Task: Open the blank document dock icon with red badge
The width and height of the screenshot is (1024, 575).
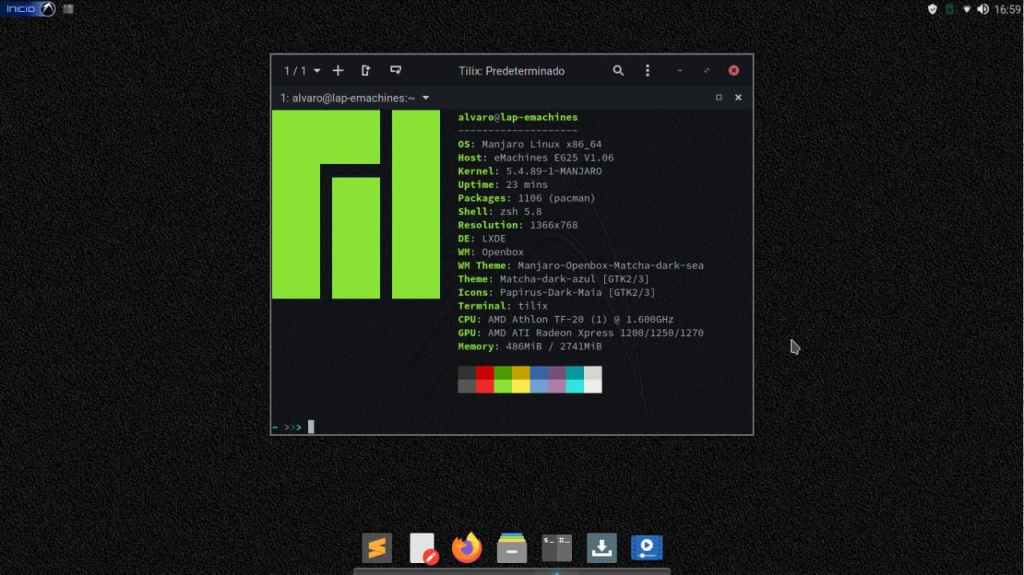Action: (x=423, y=547)
